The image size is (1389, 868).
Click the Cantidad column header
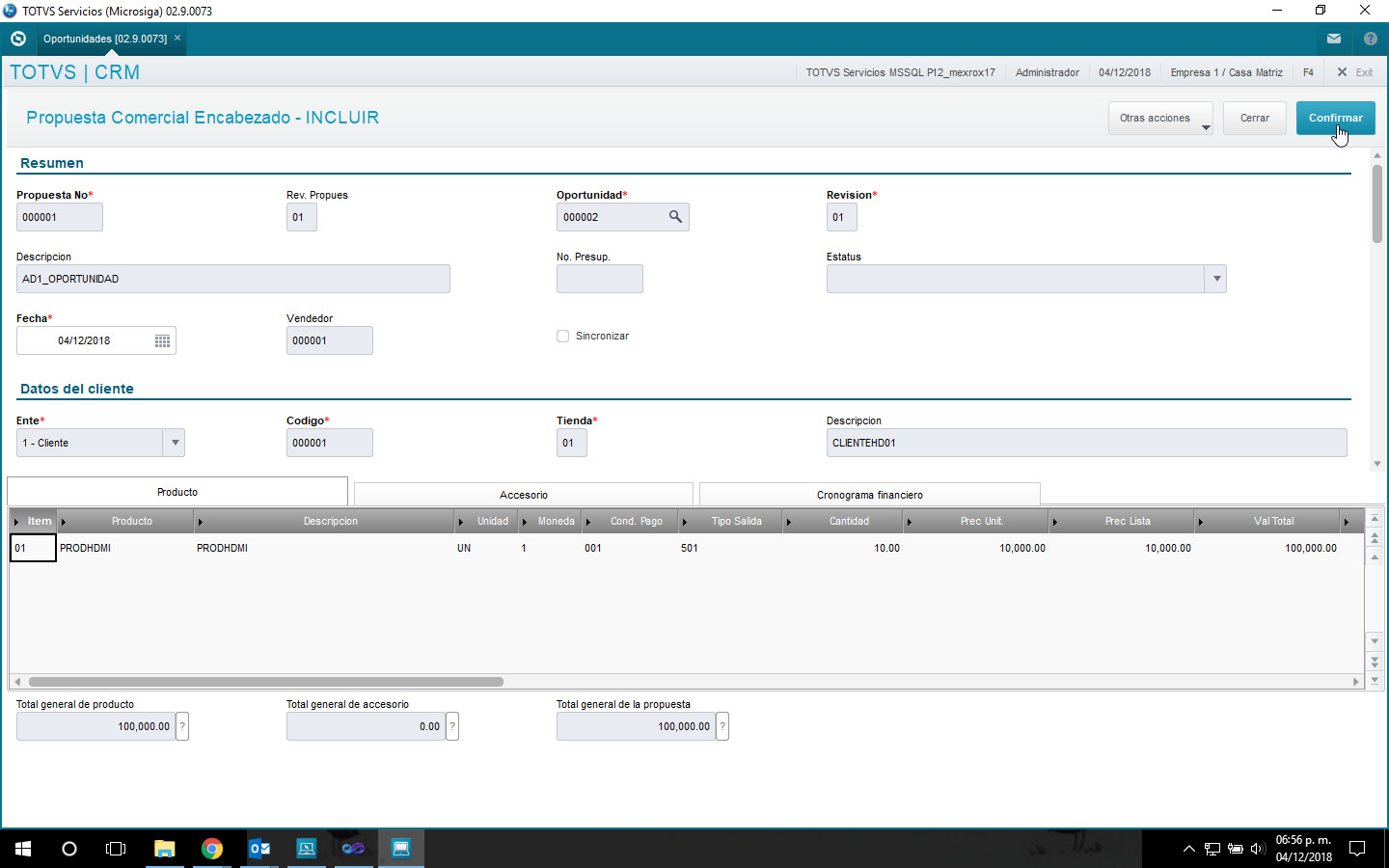pos(844,521)
